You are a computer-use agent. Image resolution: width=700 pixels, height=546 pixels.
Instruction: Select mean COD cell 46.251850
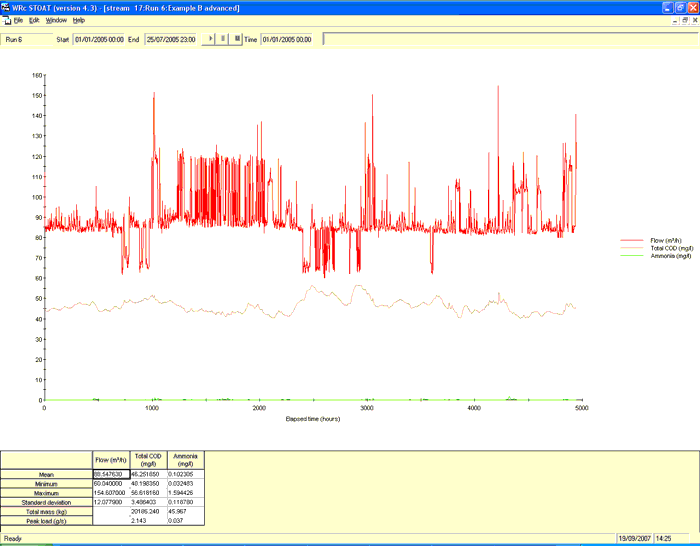(x=148, y=474)
